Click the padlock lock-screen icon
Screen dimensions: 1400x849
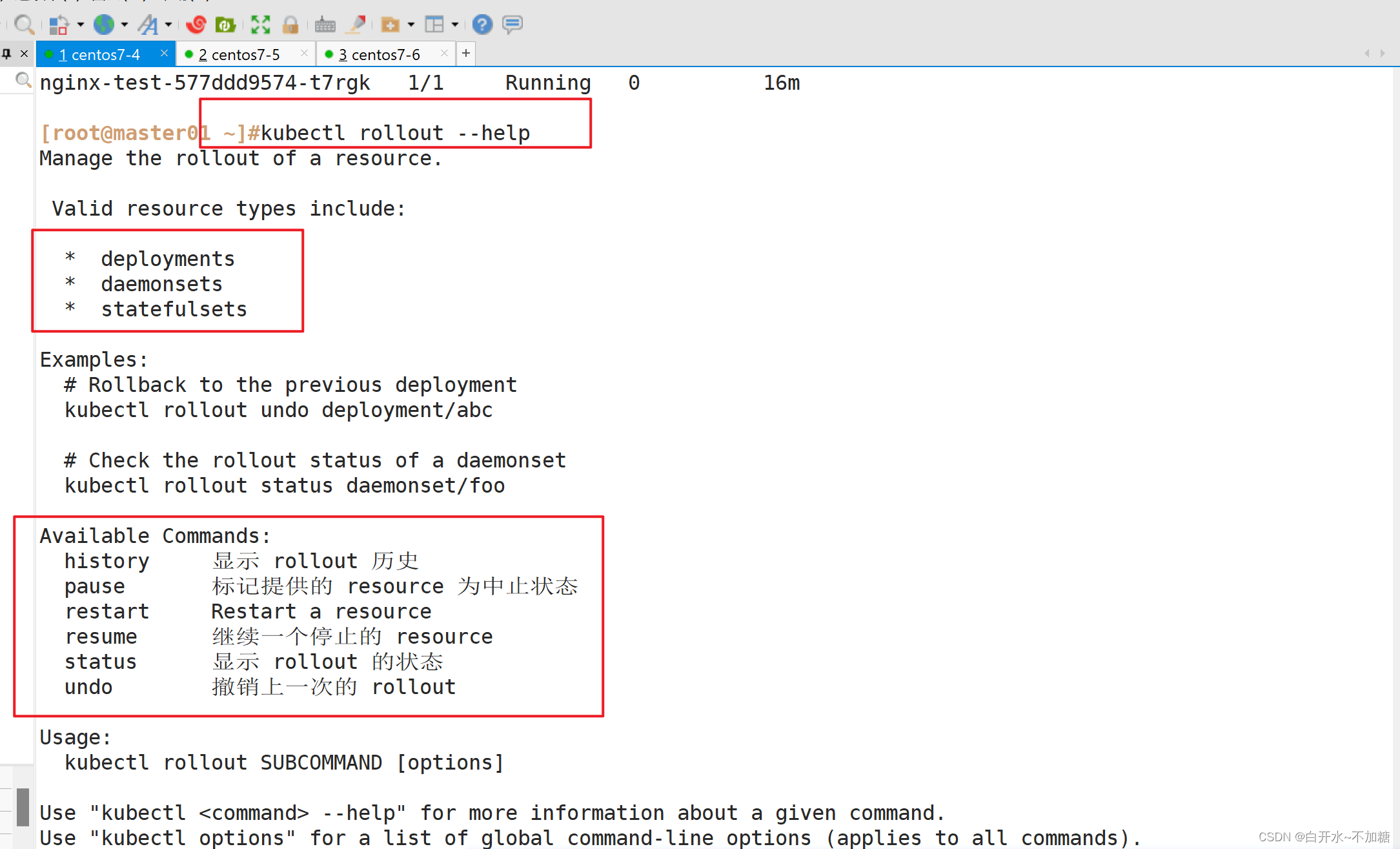point(290,25)
